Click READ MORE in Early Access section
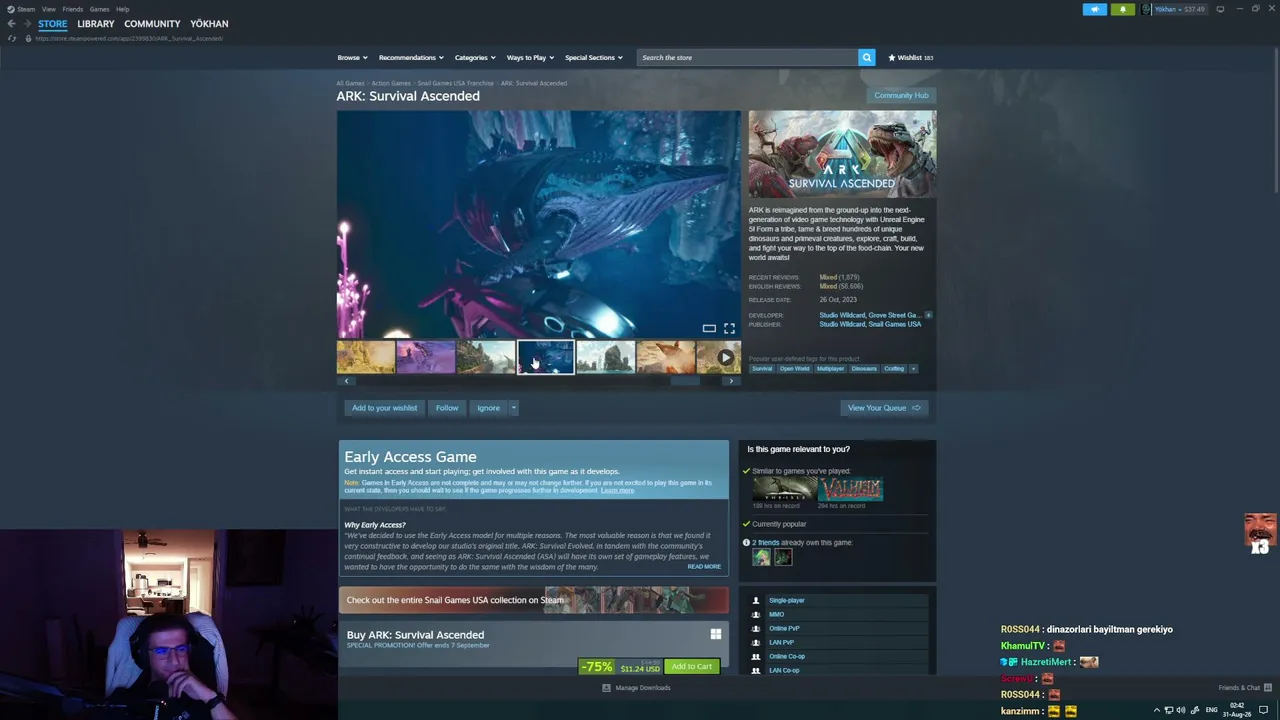The image size is (1280, 720). pyautogui.click(x=704, y=566)
